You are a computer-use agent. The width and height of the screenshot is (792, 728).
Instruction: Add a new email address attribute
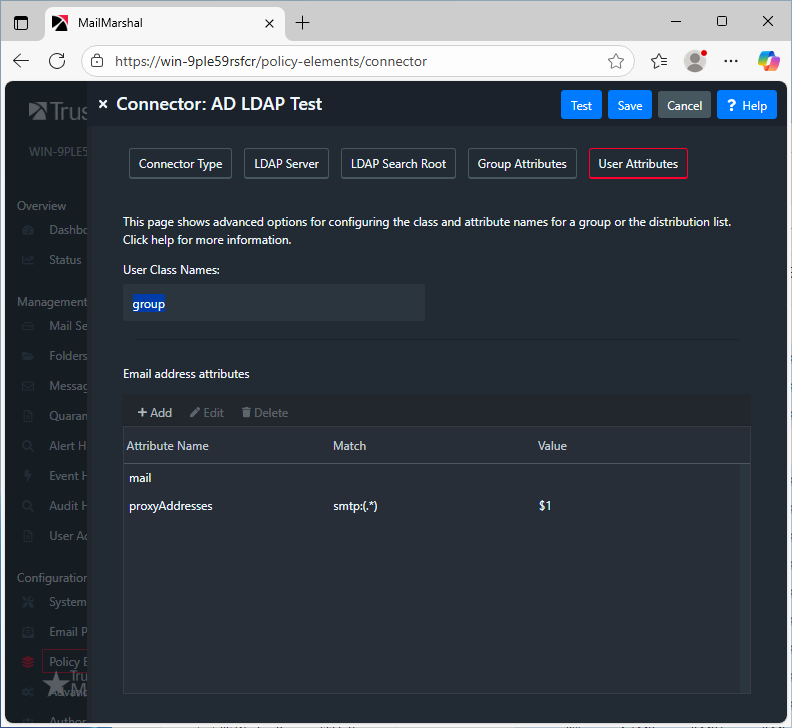[155, 413]
